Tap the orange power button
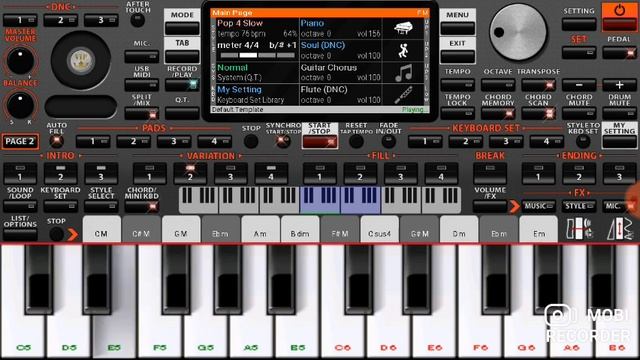 (619, 17)
